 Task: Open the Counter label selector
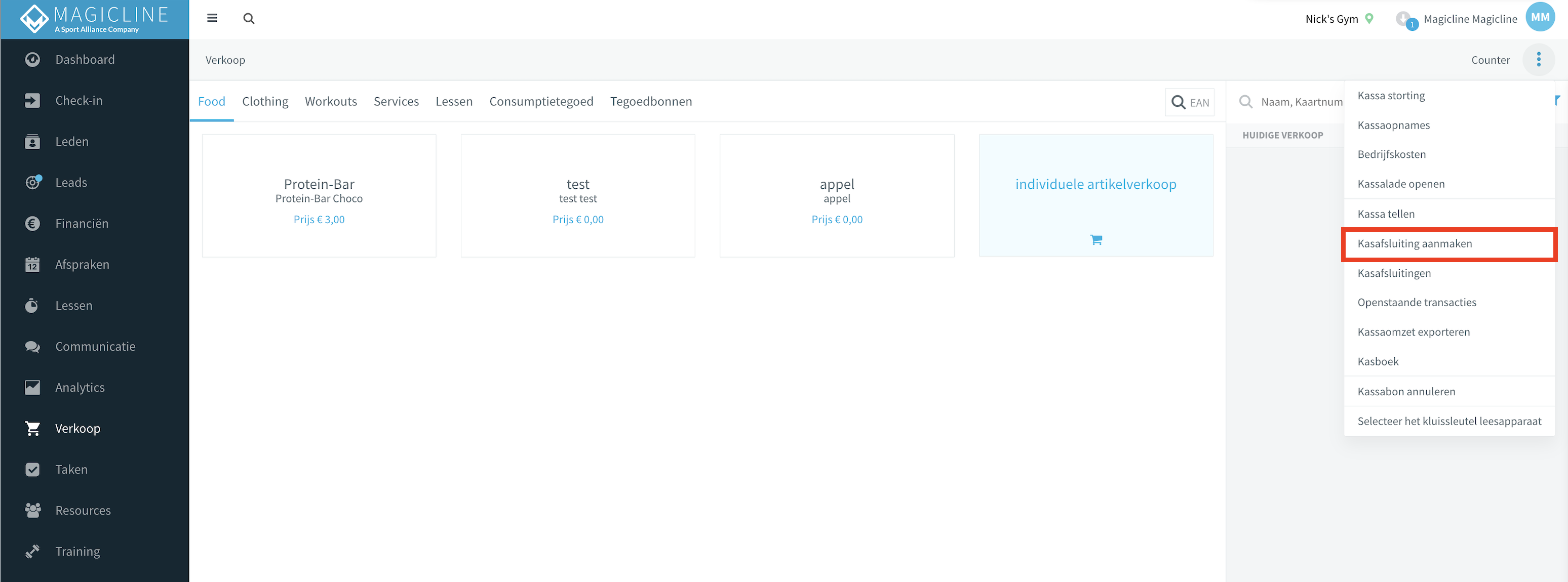click(x=1490, y=60)
